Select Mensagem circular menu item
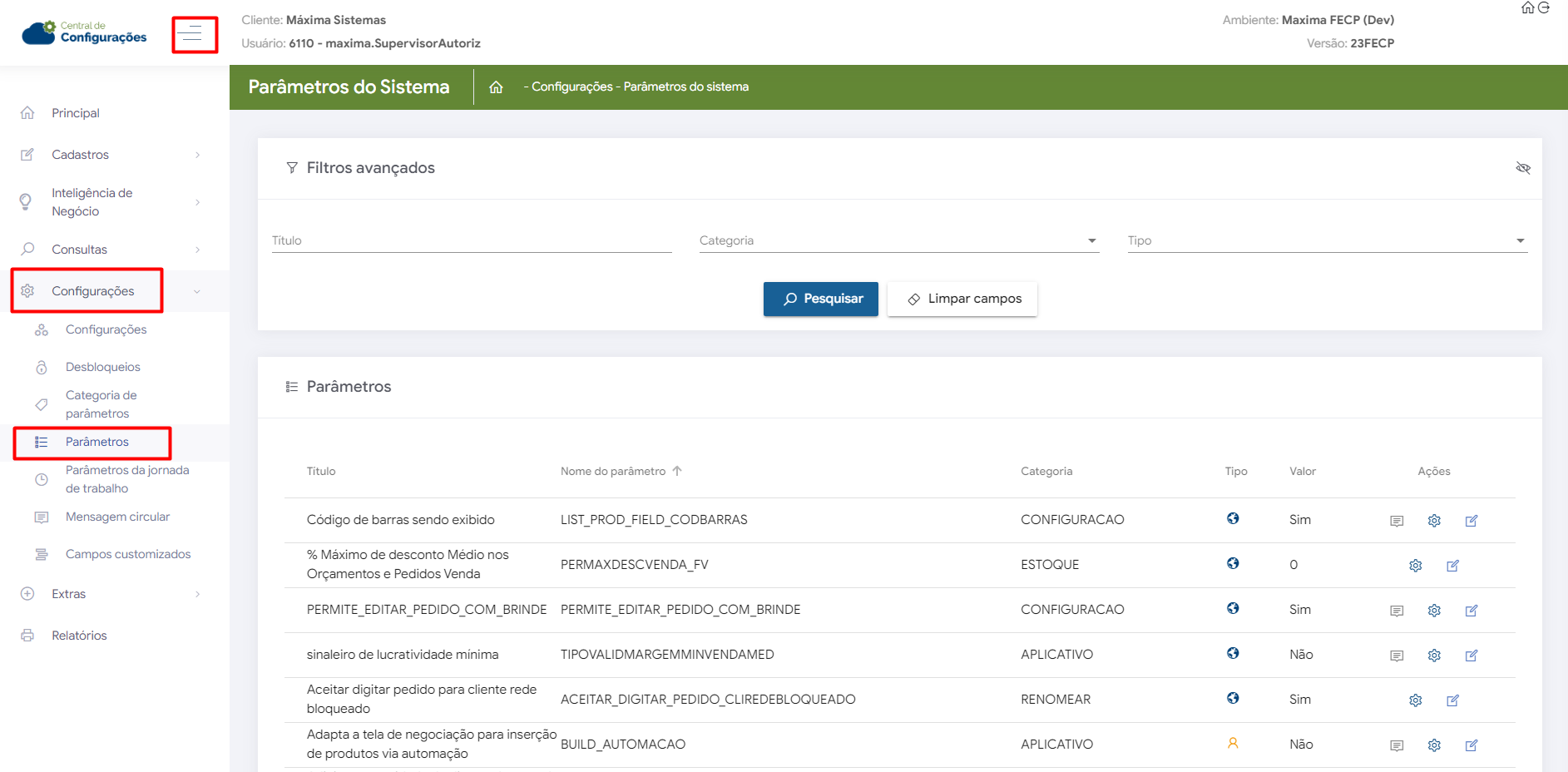This screenshot has width=1568, height=772. (117, 517)
